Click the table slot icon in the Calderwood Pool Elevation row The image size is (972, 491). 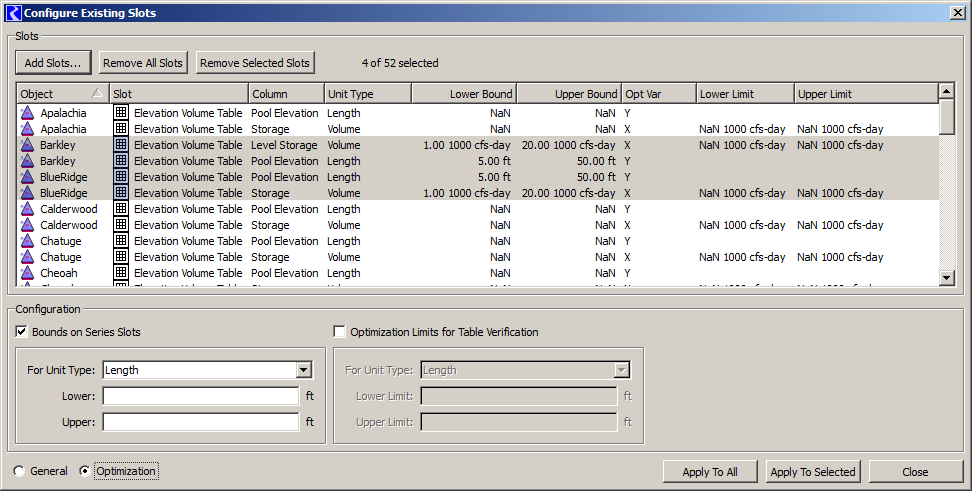coord(121,208)
